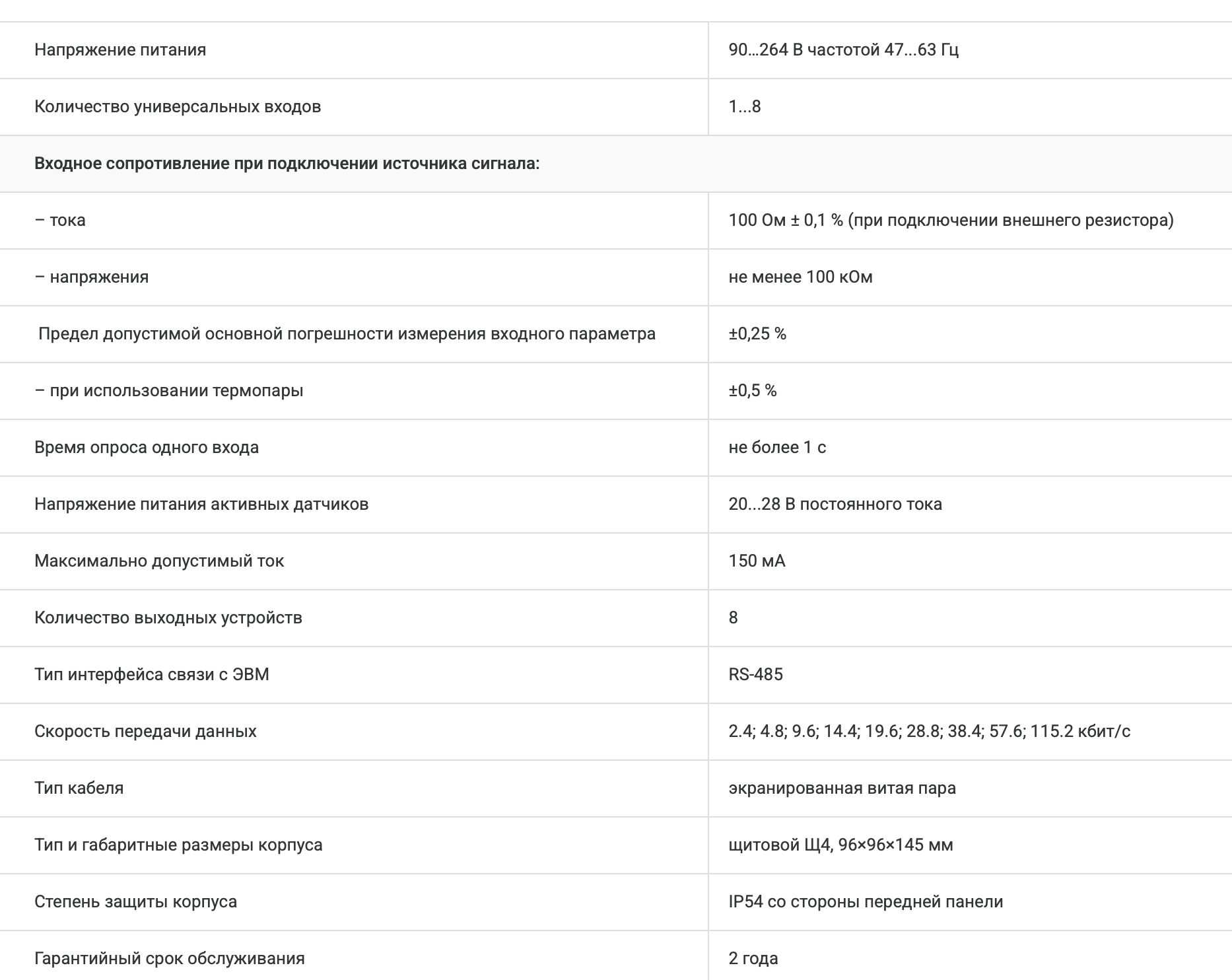1232x980 pixels.
Task: Click the "IP54 со стороны передней панели" value
Action: click(866, 902)
